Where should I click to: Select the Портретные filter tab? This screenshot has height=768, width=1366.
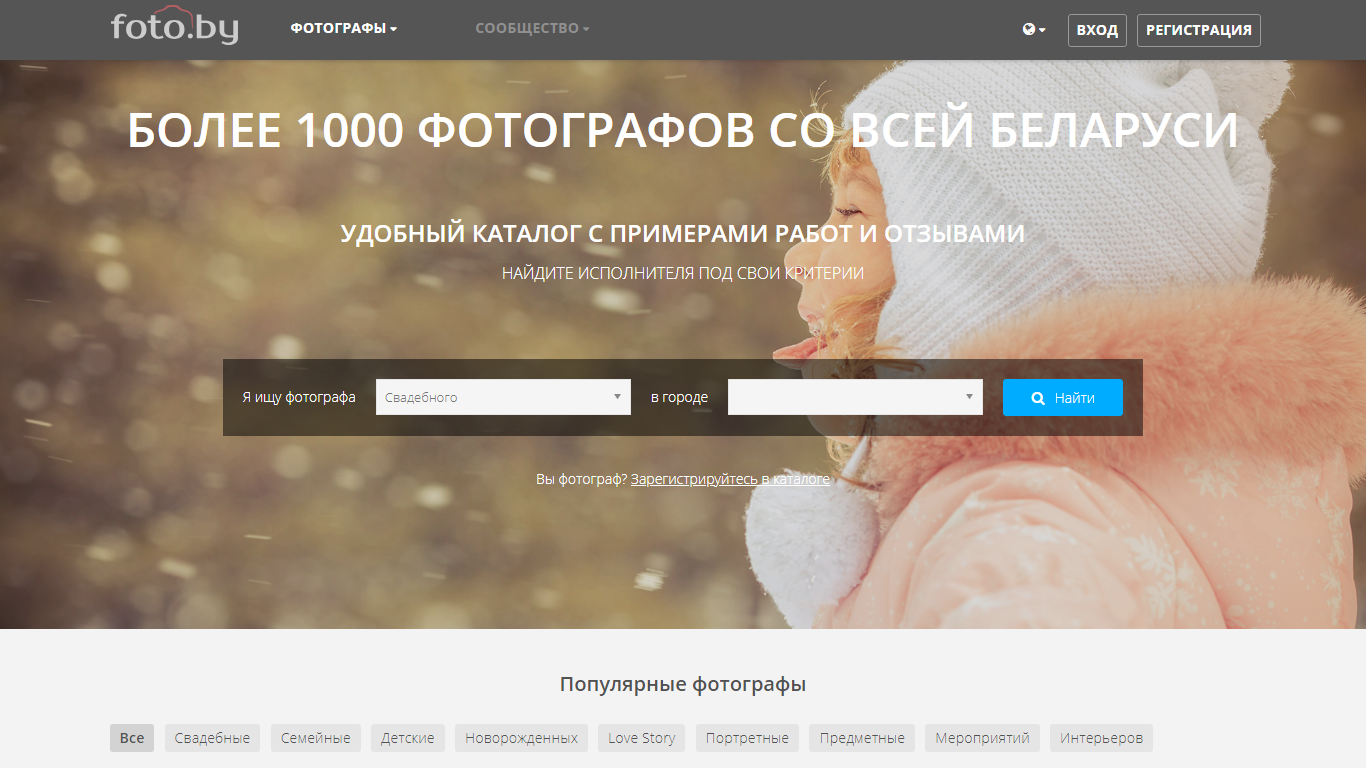(x=747, y=738)
